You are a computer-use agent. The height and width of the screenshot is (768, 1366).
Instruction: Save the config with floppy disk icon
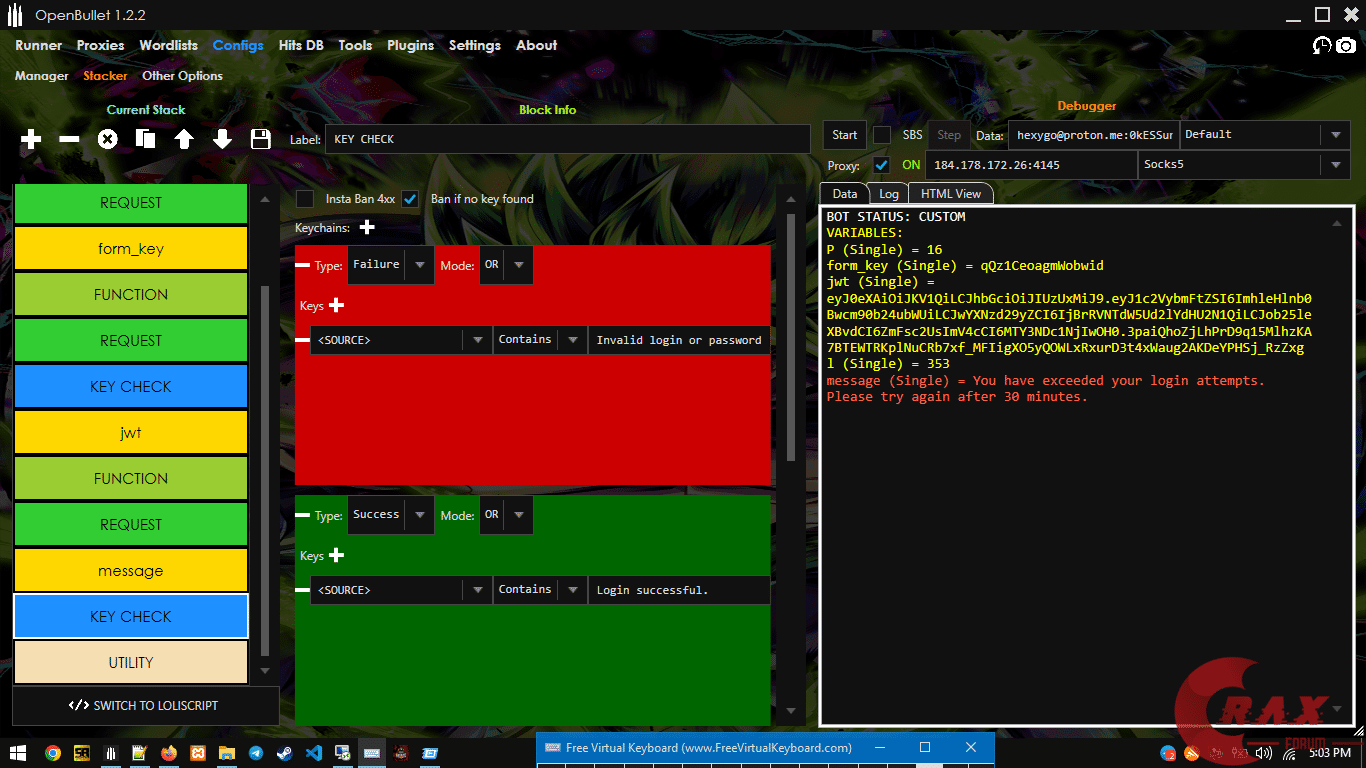click(x=260, y=140)
